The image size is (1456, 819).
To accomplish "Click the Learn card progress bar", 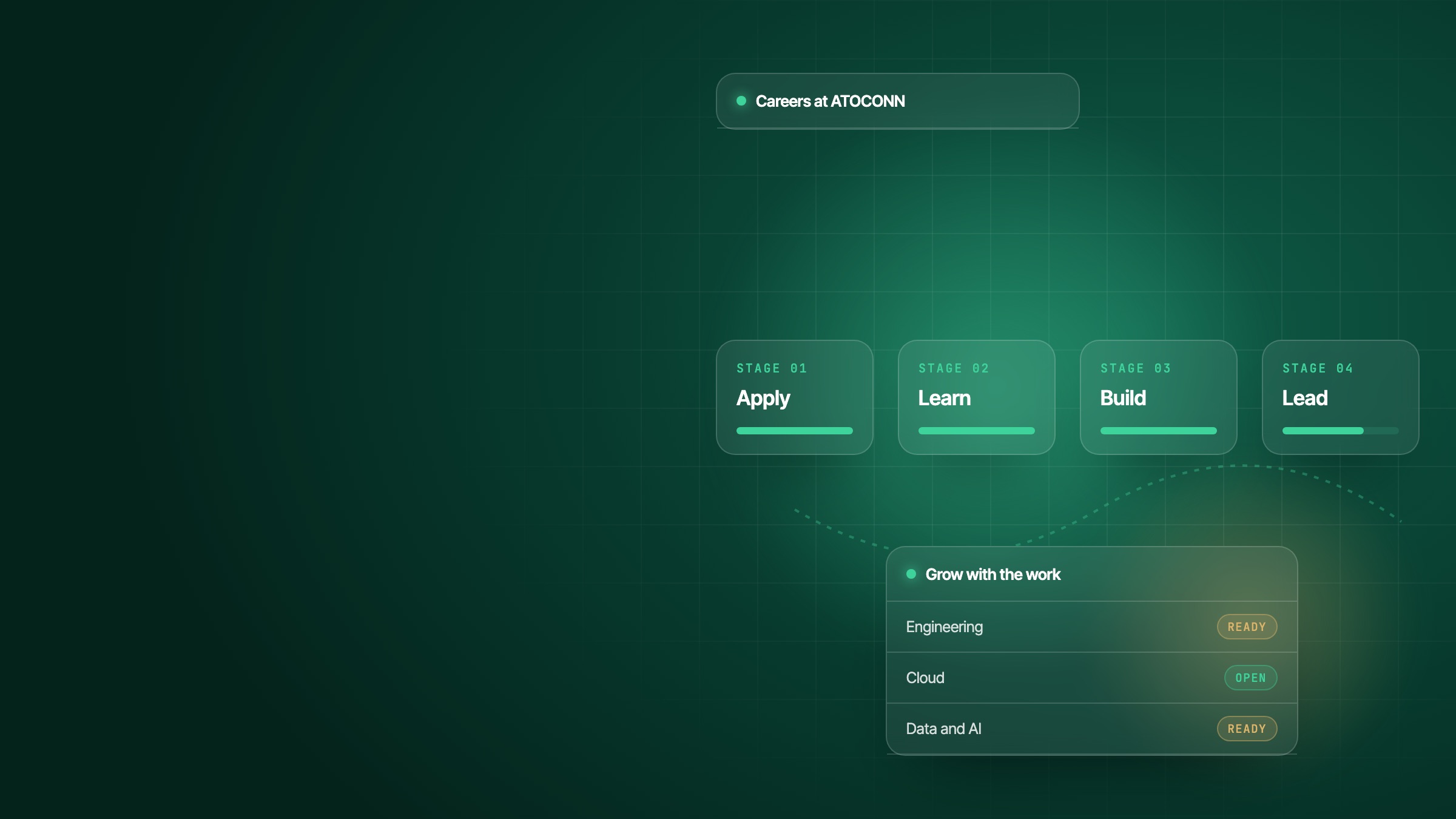I will click(x=976, y=431).
